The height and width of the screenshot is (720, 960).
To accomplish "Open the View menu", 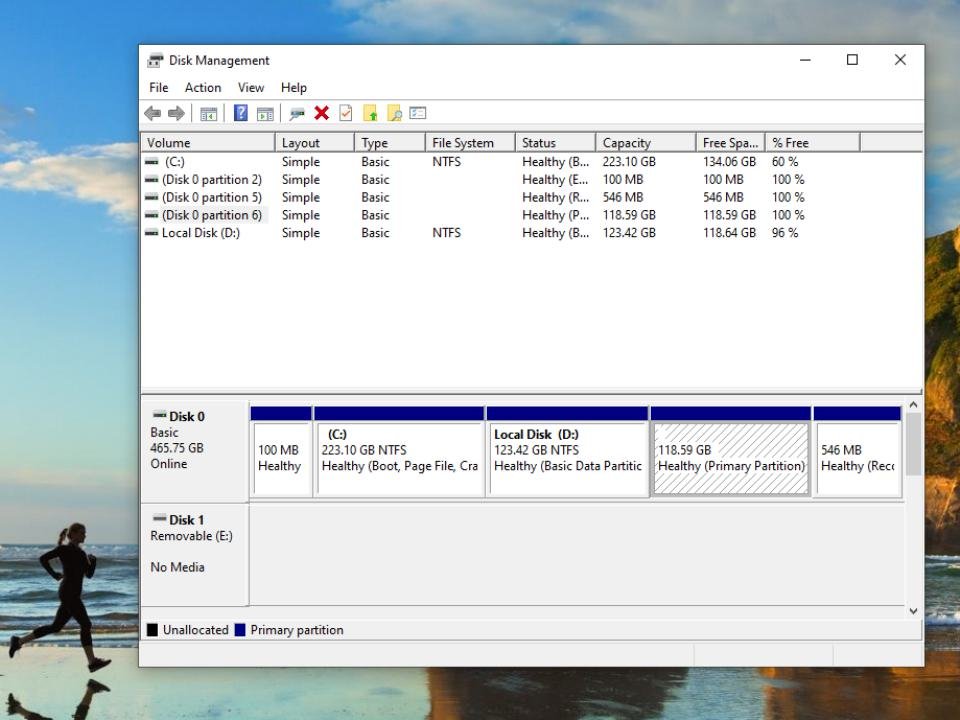I will tap(251, 88).
